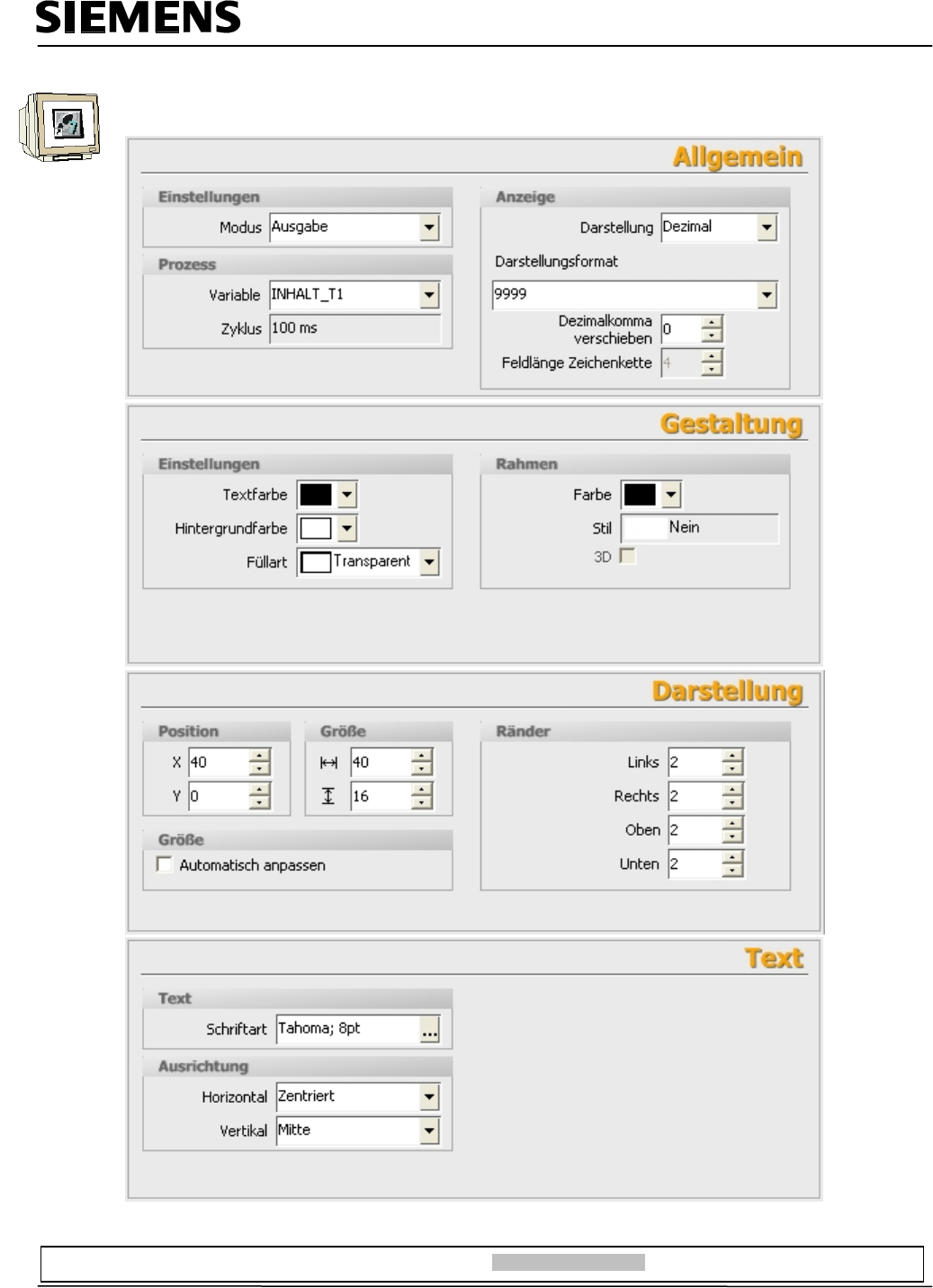This screenshot has height=1288, width=933.
Task: Decrease the Rechts margin value
Action: (x=733, y=803)
